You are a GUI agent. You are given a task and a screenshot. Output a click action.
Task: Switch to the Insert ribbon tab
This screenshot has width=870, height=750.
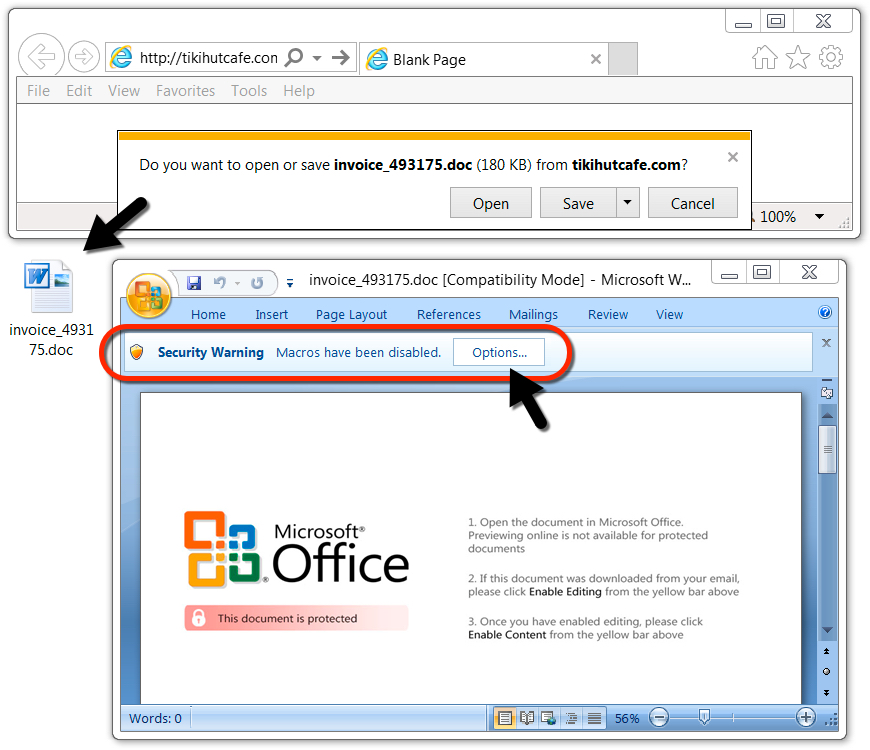[271, 315]
